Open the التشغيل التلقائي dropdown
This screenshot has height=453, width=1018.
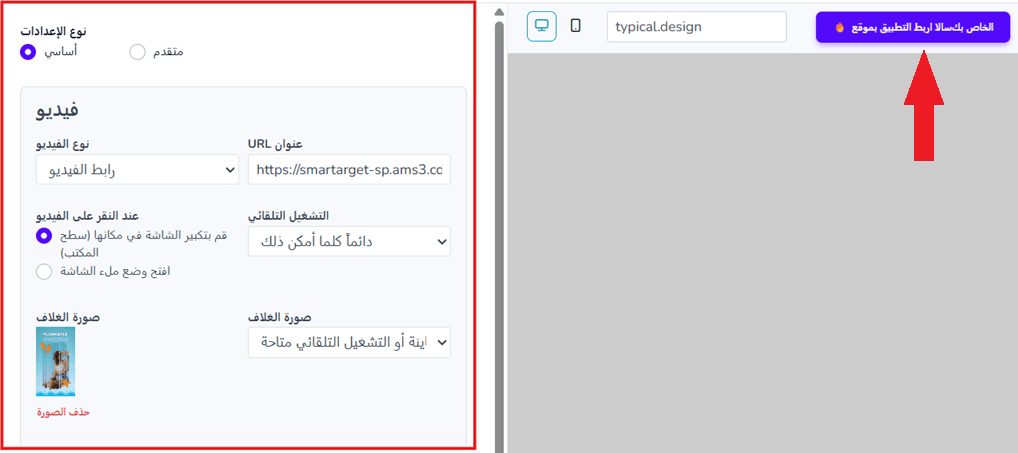click(349, 241)
